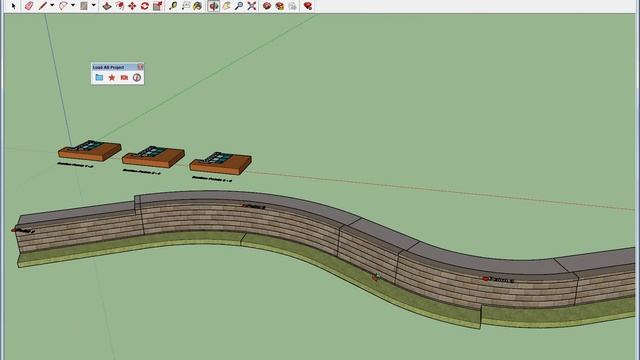Toggle the Orbit tool
The image size is (640, 360).
[213, 6]
